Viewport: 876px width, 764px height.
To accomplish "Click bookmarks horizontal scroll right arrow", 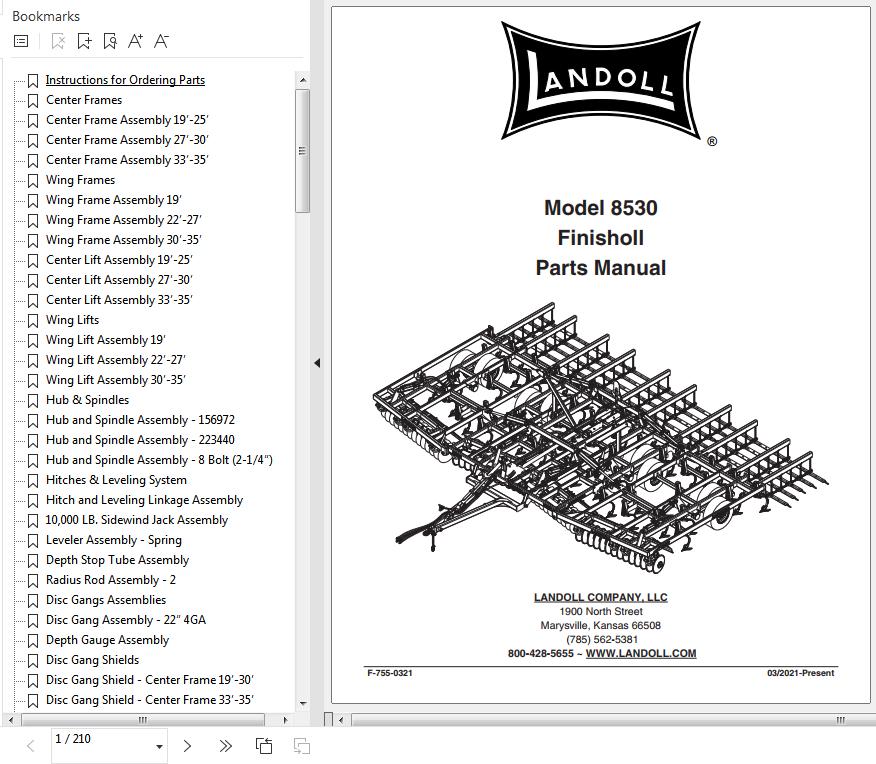I will click(x=285, y=720).
